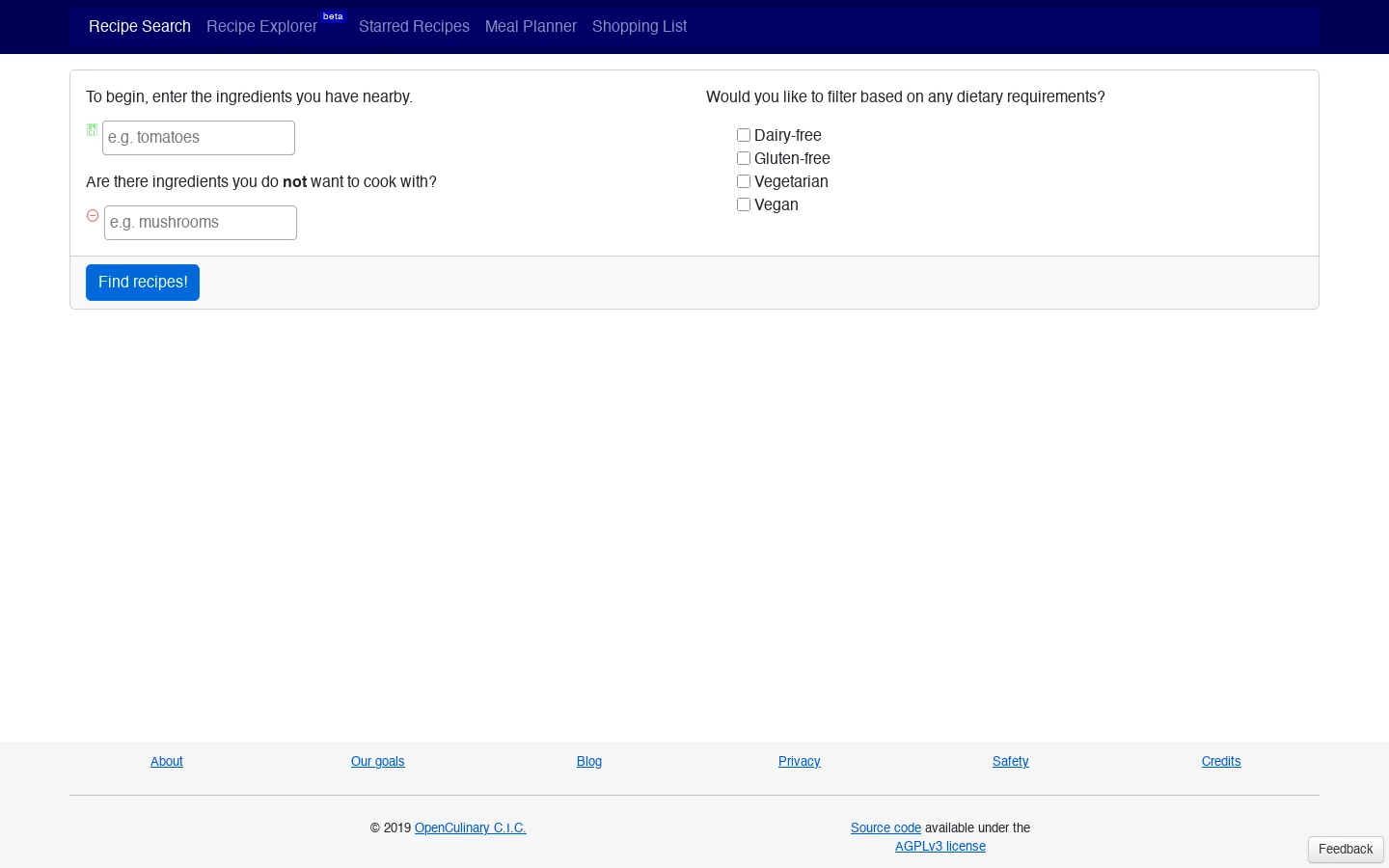Viewport: 1389px width, 868px height.
Task: Open the Safety footer link
Action: (x=1011, y=761)
